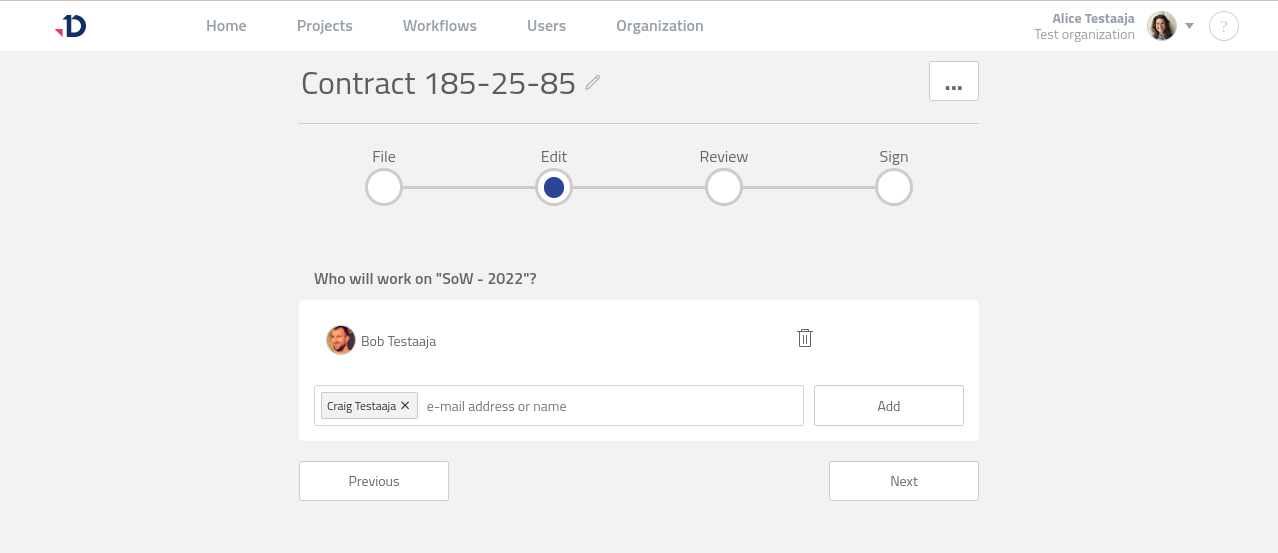The width and height of the screenshot is (1278, 553).
Task: Open the Workflows page
Action: click(440, 26)
